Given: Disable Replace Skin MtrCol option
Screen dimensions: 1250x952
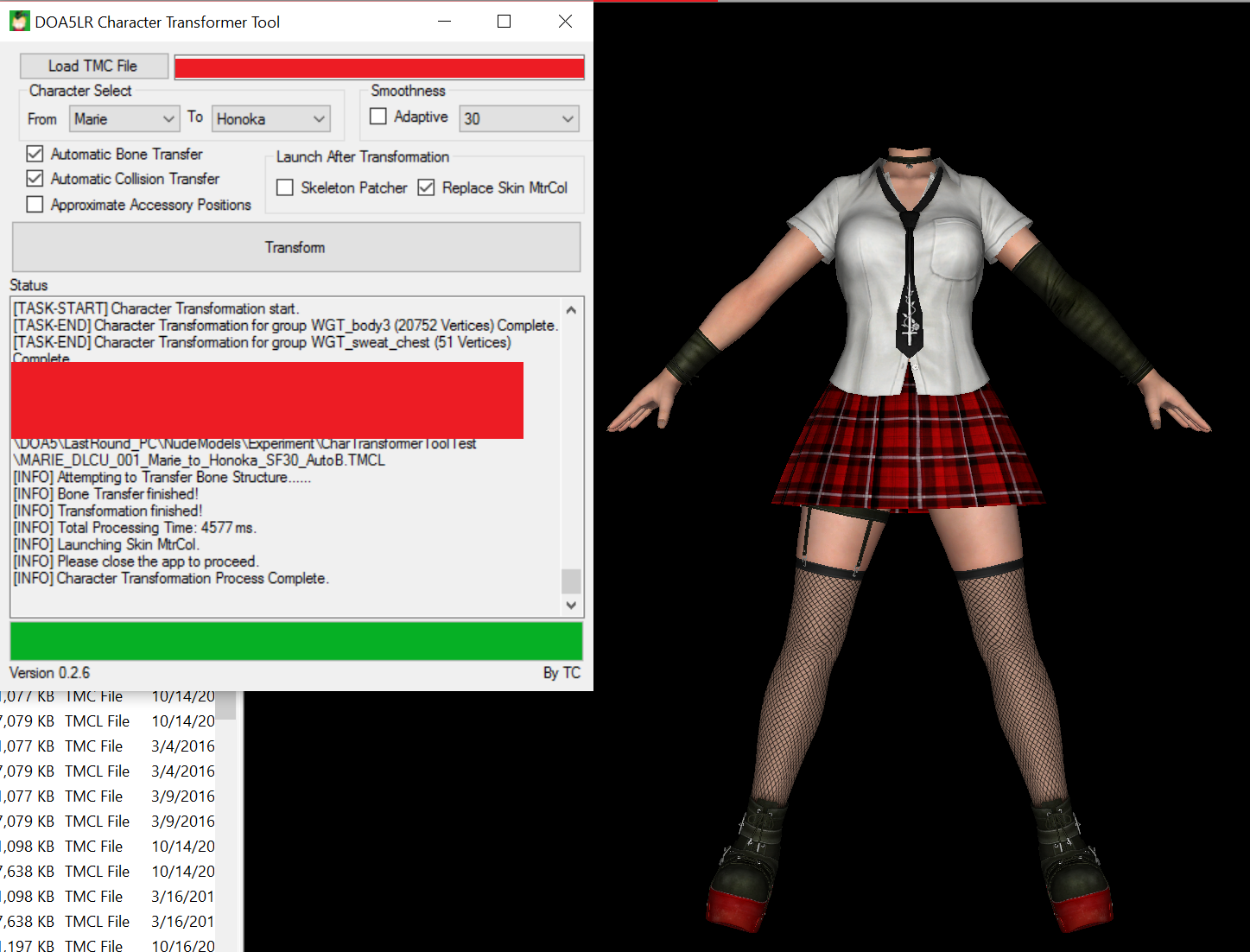Looking at the screenshot, I should 426,187.
